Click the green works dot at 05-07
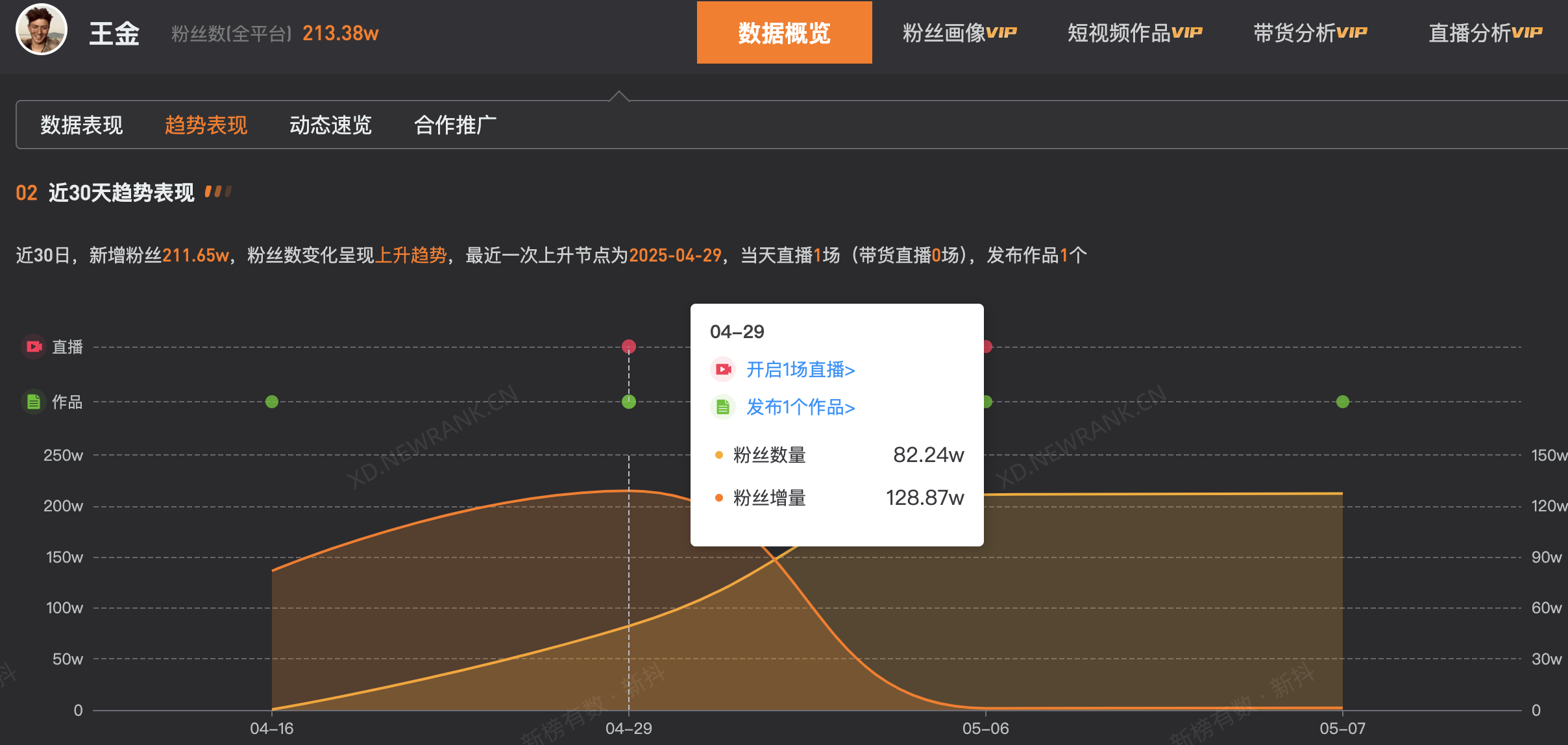This screenshot has width=1568, height=745. tap(1343, 402)
